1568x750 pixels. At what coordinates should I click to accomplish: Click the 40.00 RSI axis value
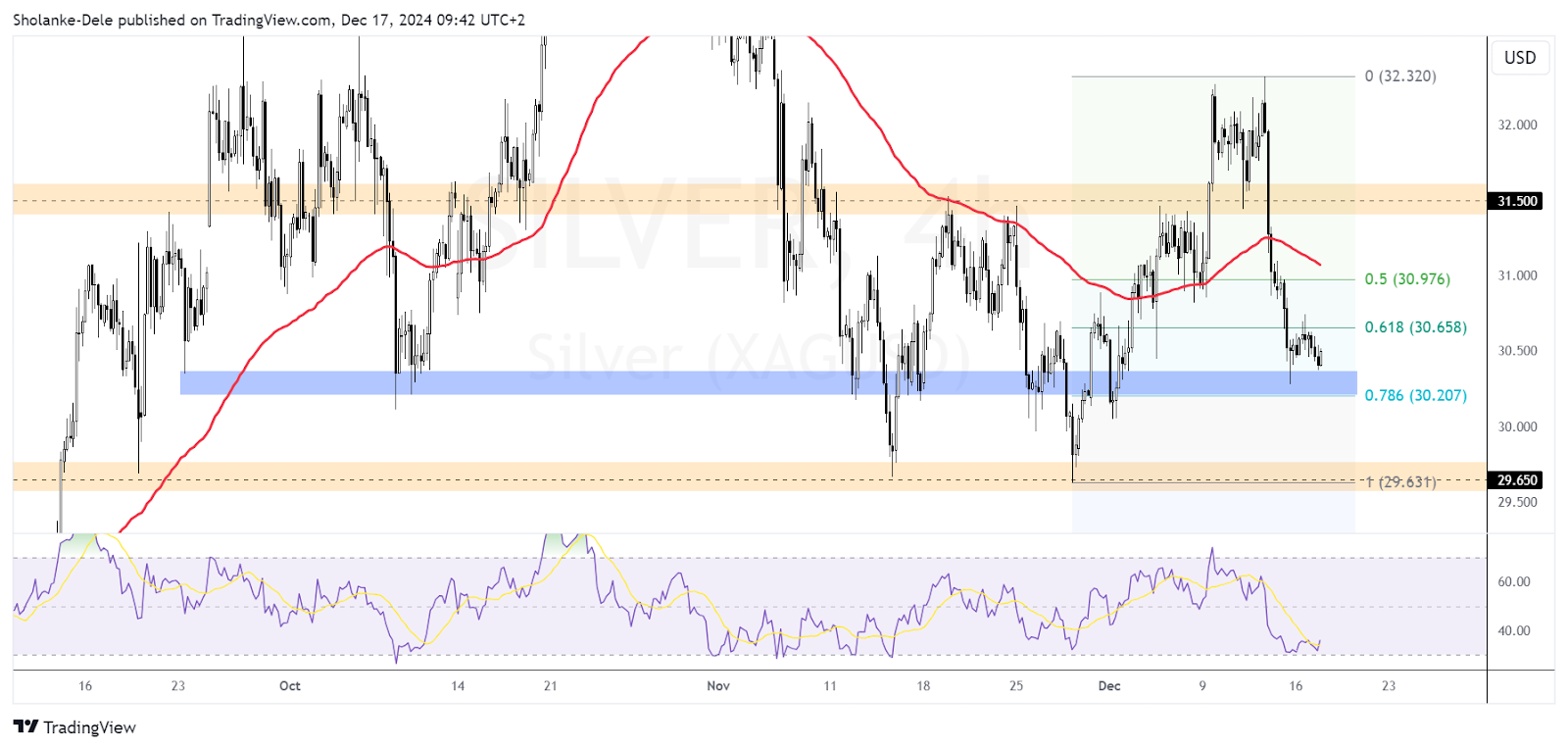1514,631
